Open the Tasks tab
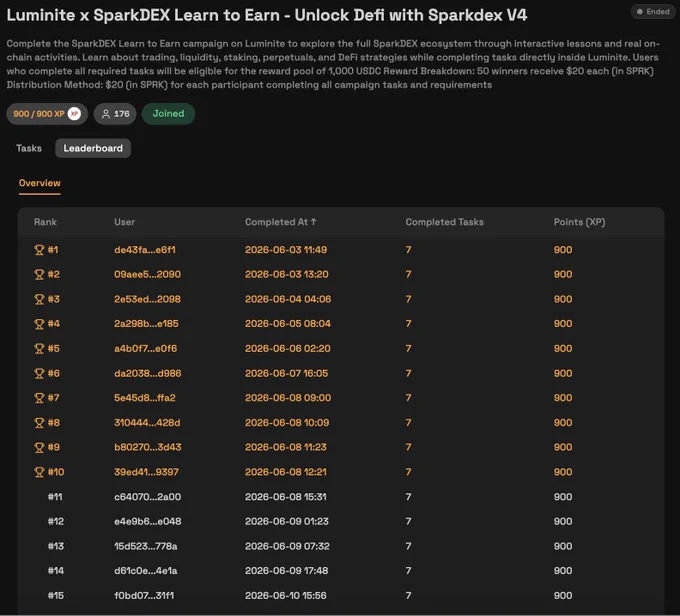 (x=29, y=148)
